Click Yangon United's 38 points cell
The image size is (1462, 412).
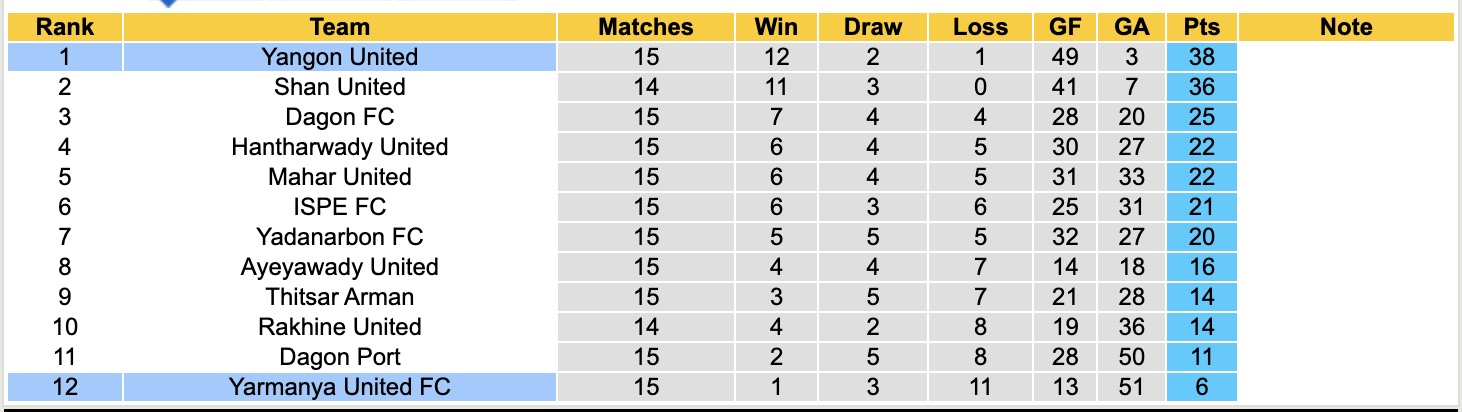1201,57
